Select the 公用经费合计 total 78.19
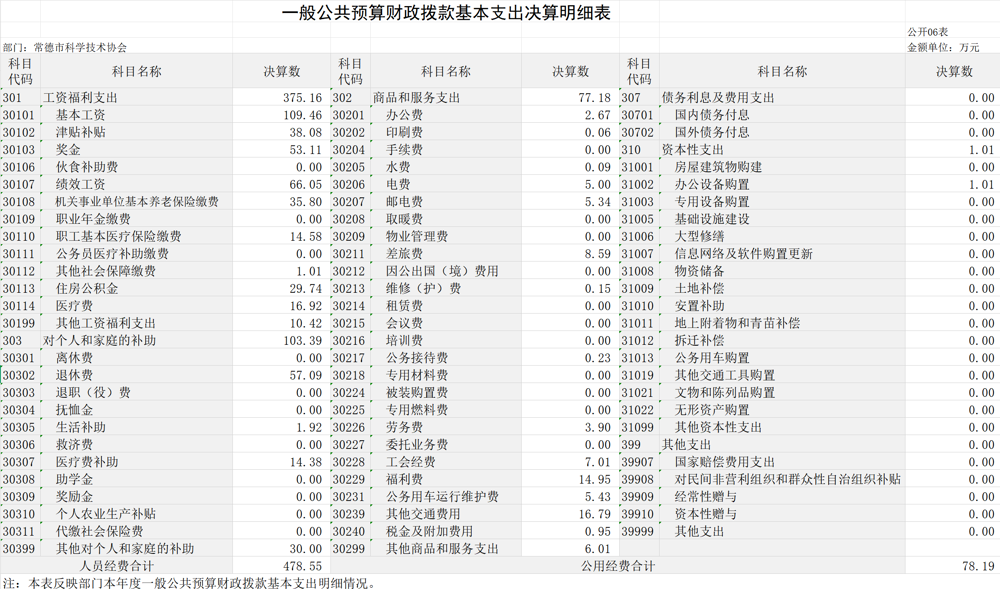Screen dimensions: 1000x589 tap(978, 566)
